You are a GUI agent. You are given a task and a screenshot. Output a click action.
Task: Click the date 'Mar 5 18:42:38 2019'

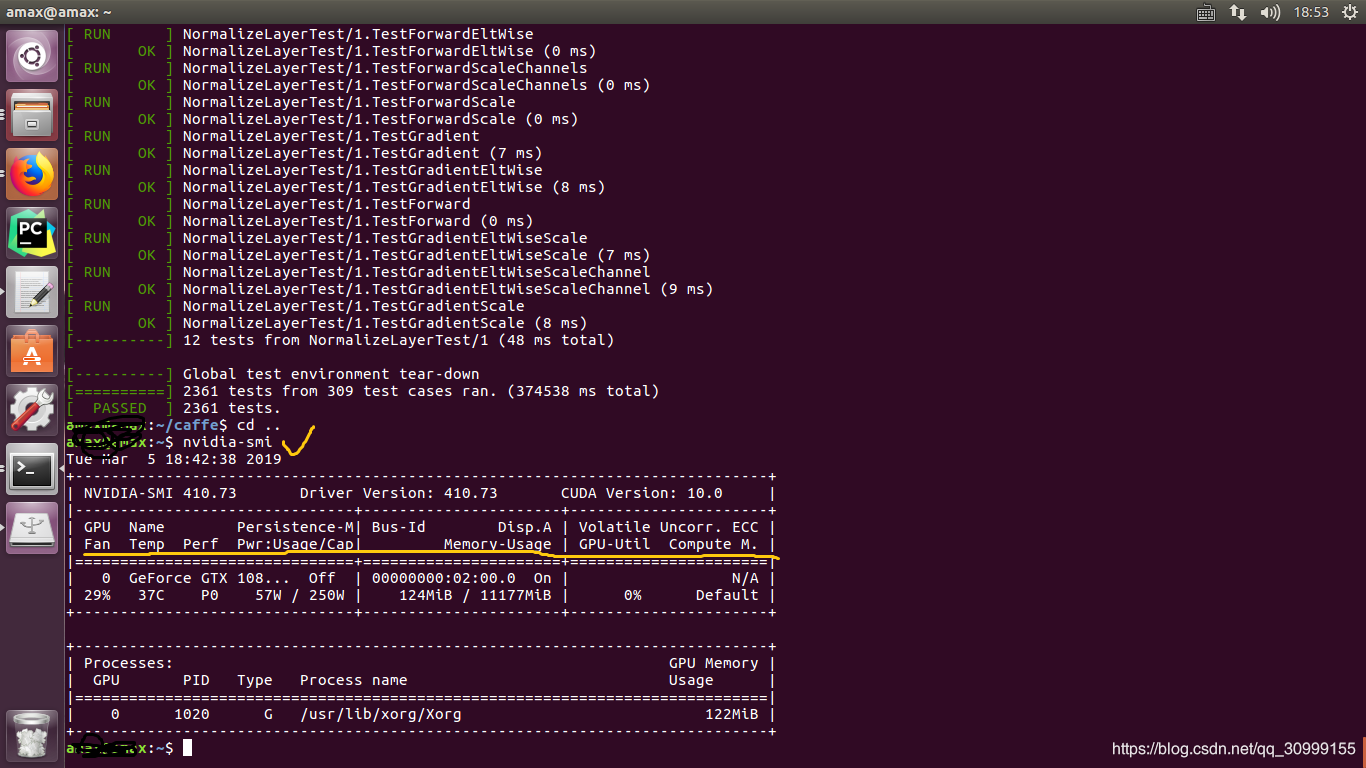192,459
